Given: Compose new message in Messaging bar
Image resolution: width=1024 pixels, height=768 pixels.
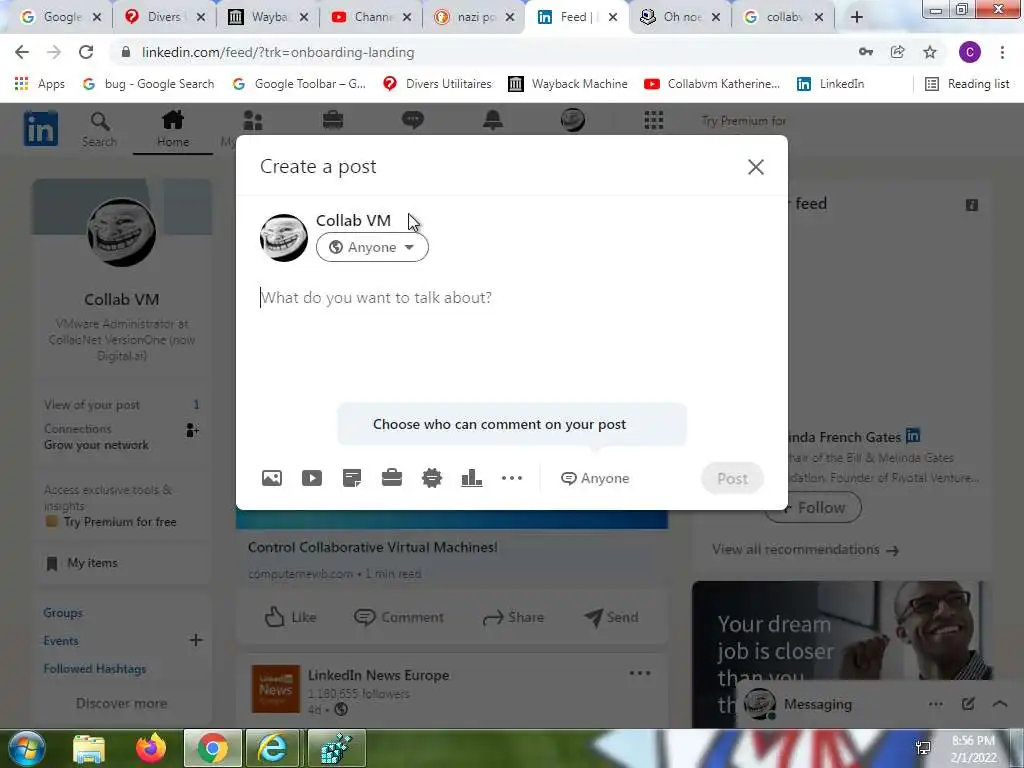Looking at the screenshot, I should point(968,704).
